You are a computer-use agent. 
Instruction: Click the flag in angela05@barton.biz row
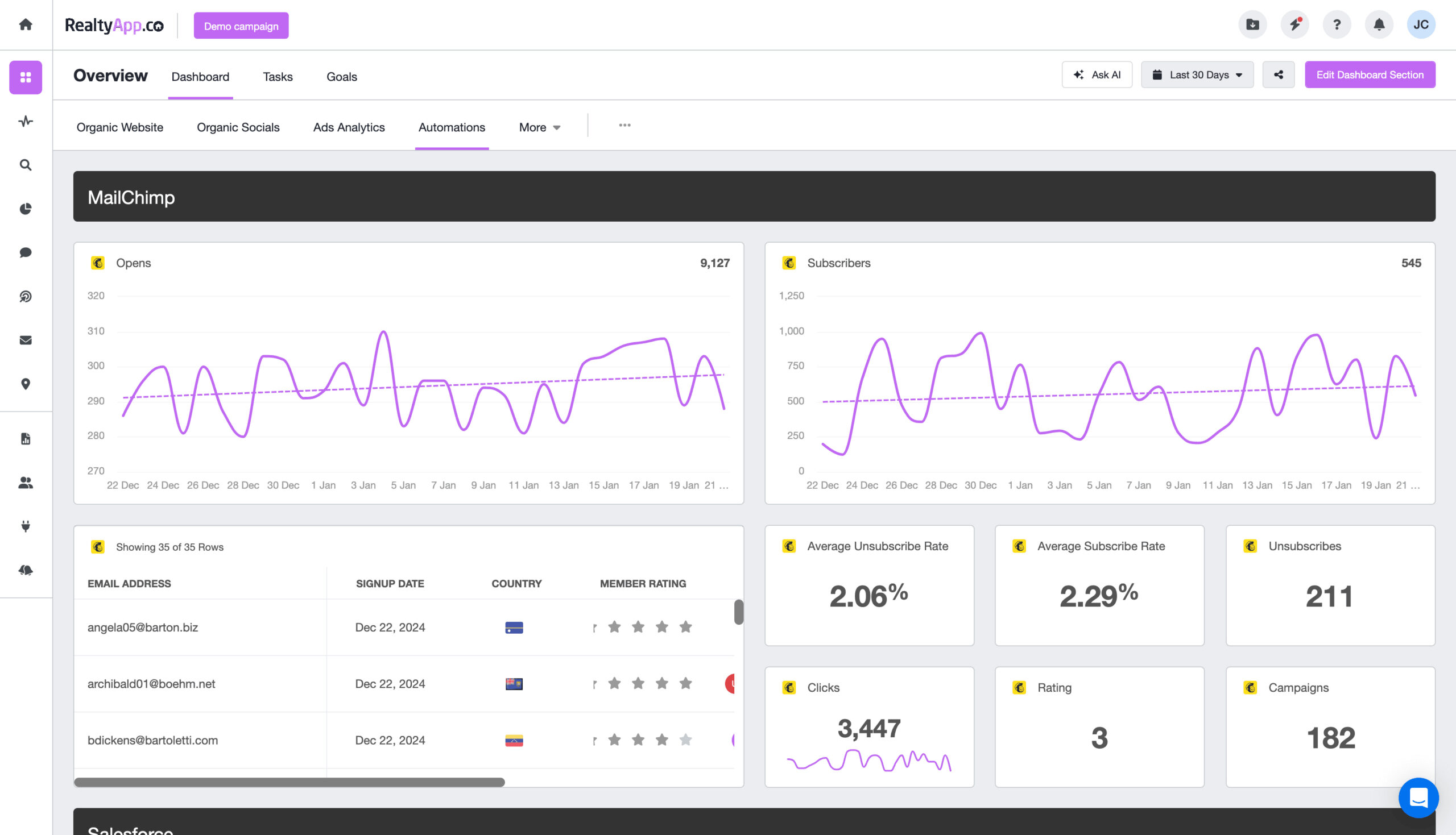pyautogui.click(x=514, y=628)
